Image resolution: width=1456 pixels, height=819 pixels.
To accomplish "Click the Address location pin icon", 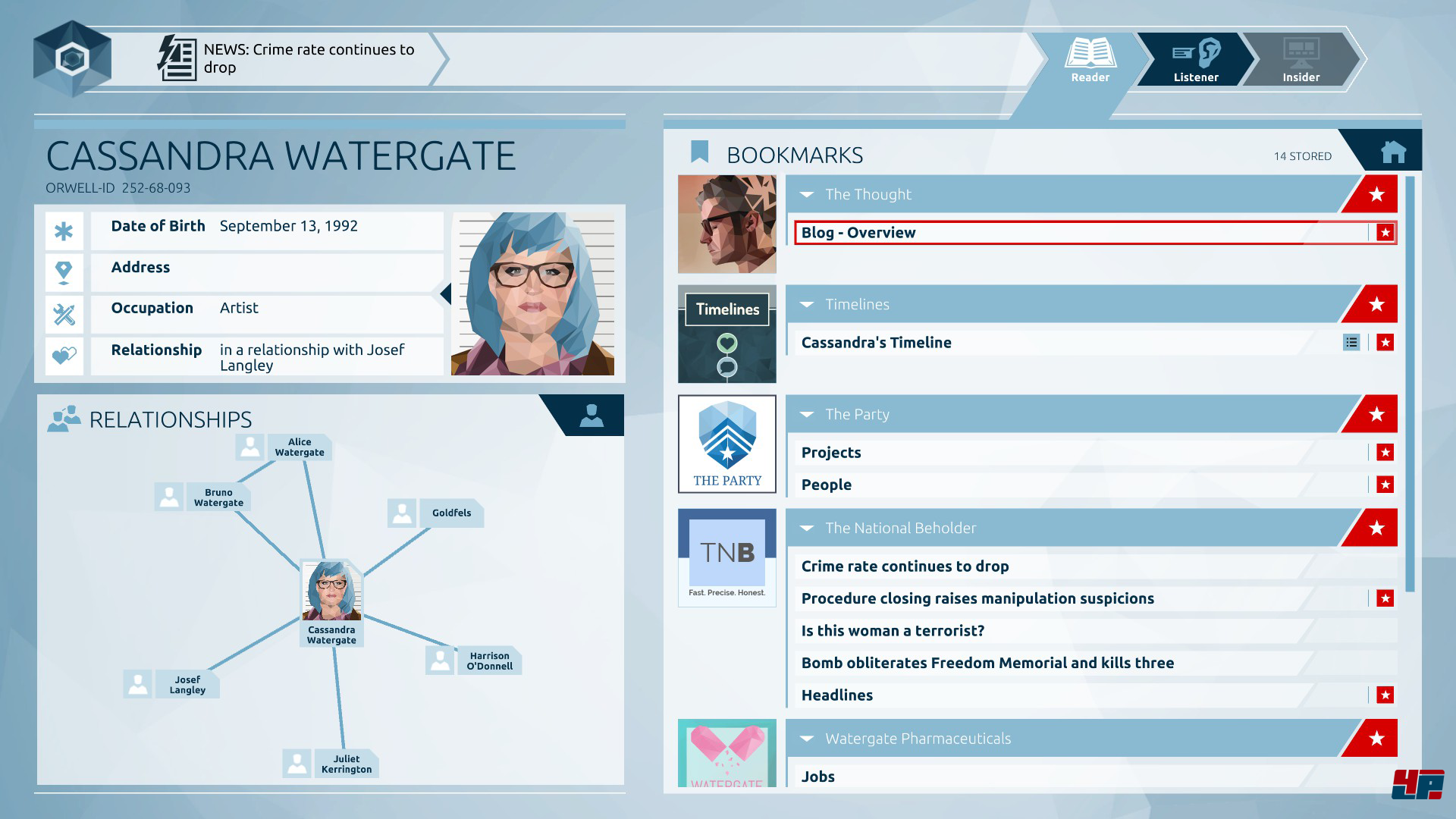I will click(64, 271).
